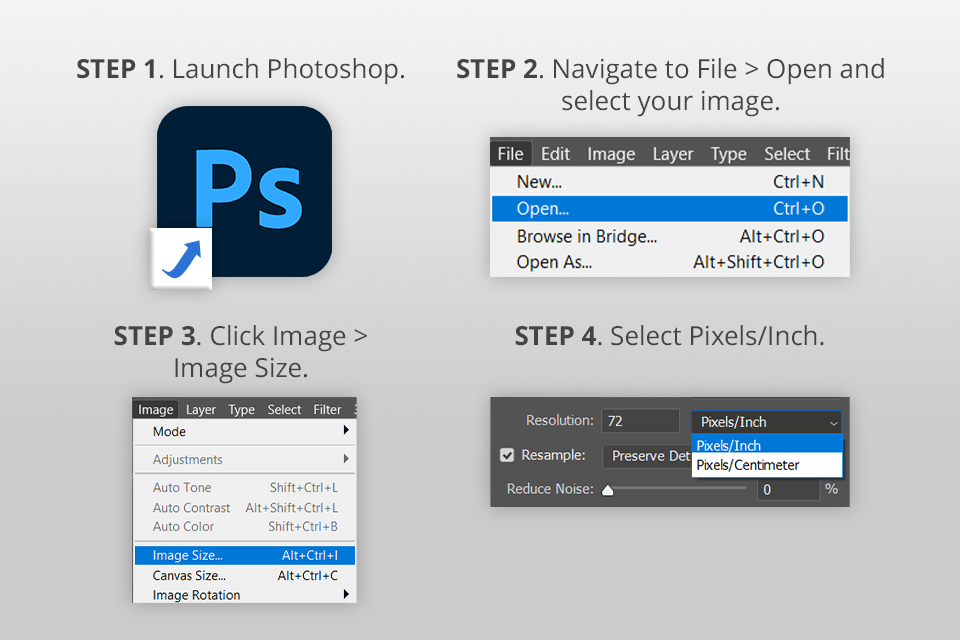Choose New... from the File menu

coord(670,182)
